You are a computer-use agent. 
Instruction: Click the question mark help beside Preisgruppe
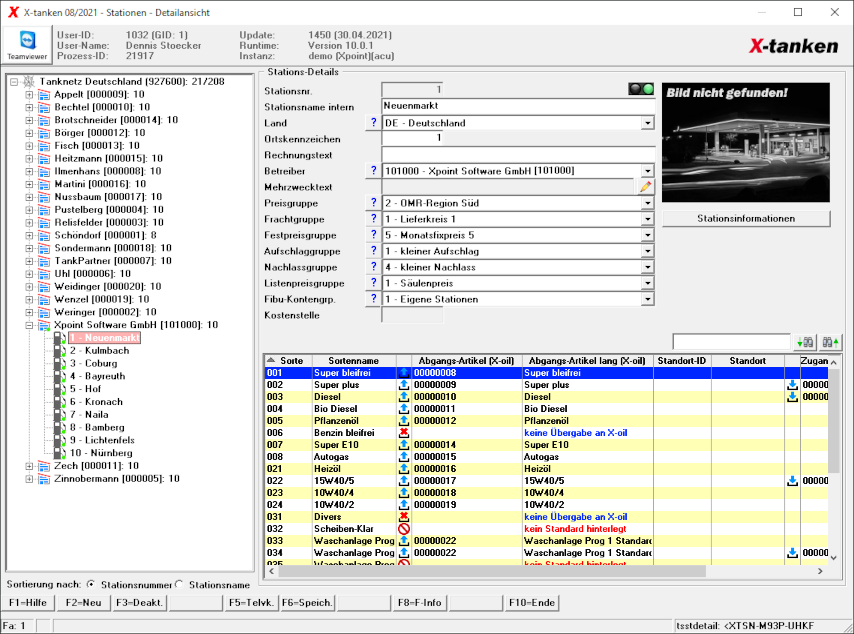click(373, 203)
